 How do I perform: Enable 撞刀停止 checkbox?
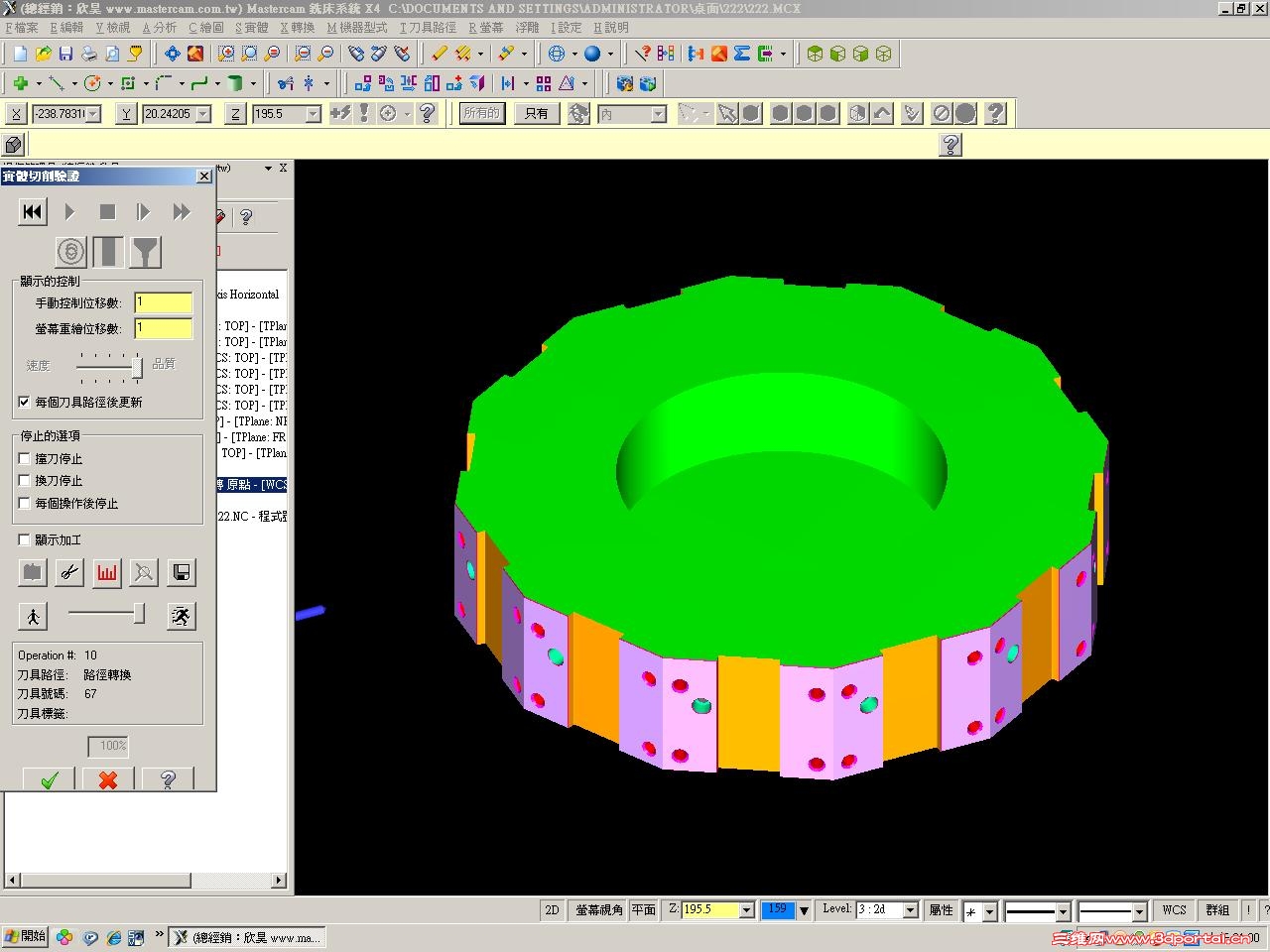pyautogui.click(x=25, y=458)
